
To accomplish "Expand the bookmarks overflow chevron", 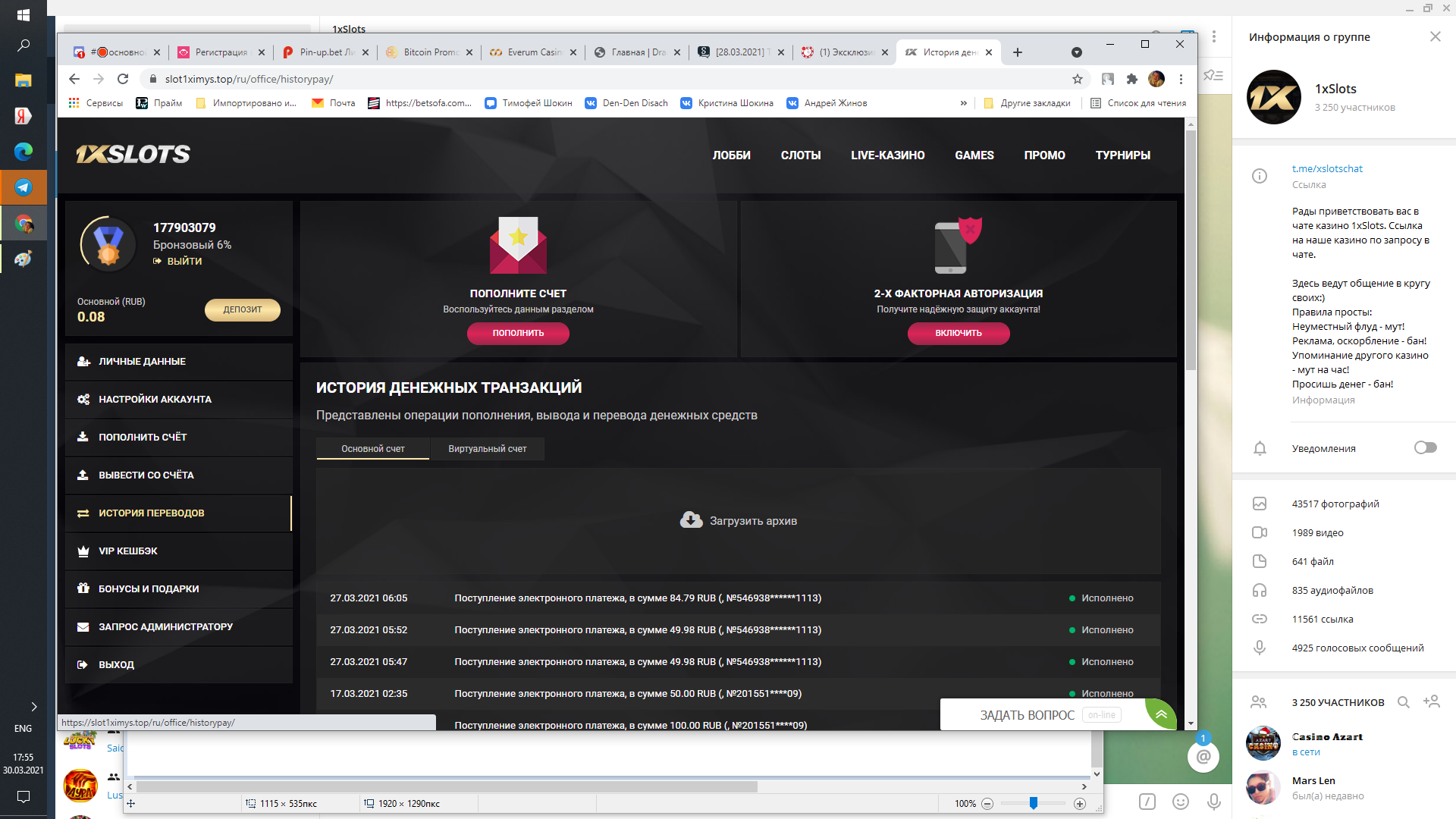I will pos(963,103).
